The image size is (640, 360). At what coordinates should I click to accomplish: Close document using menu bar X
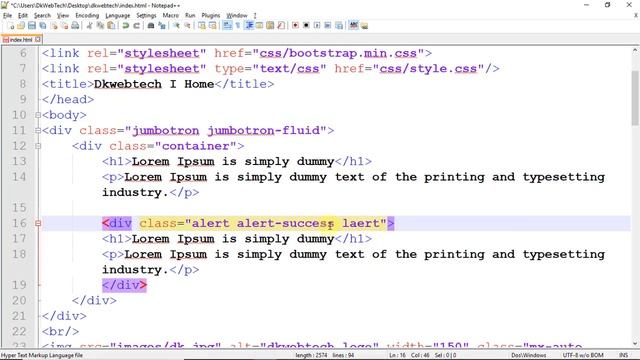[636, 16]
